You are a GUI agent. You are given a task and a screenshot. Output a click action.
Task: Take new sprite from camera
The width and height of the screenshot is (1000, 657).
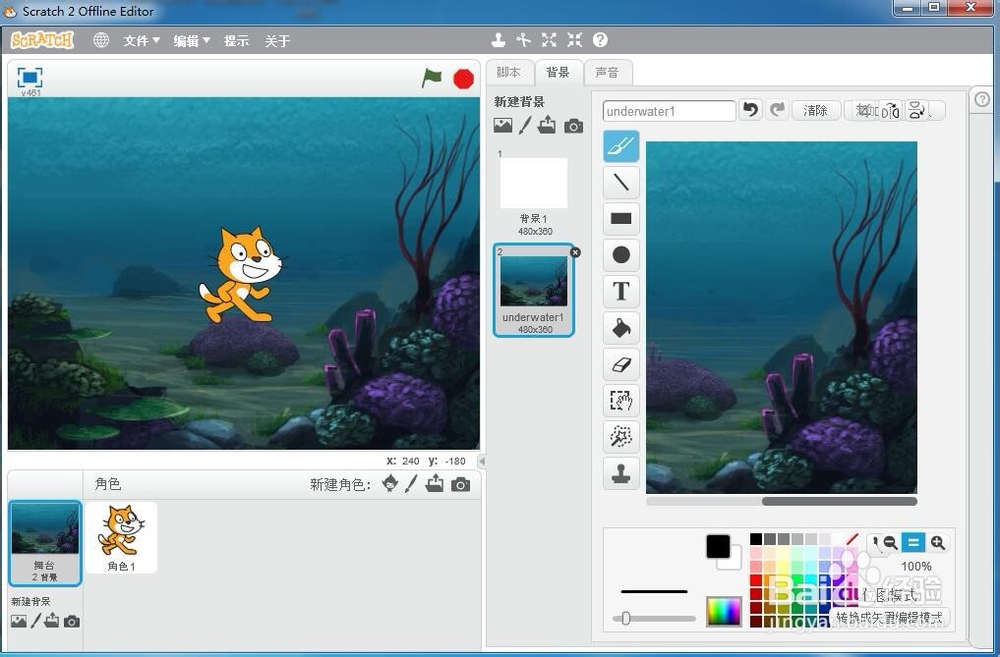[x=460, y=485]
